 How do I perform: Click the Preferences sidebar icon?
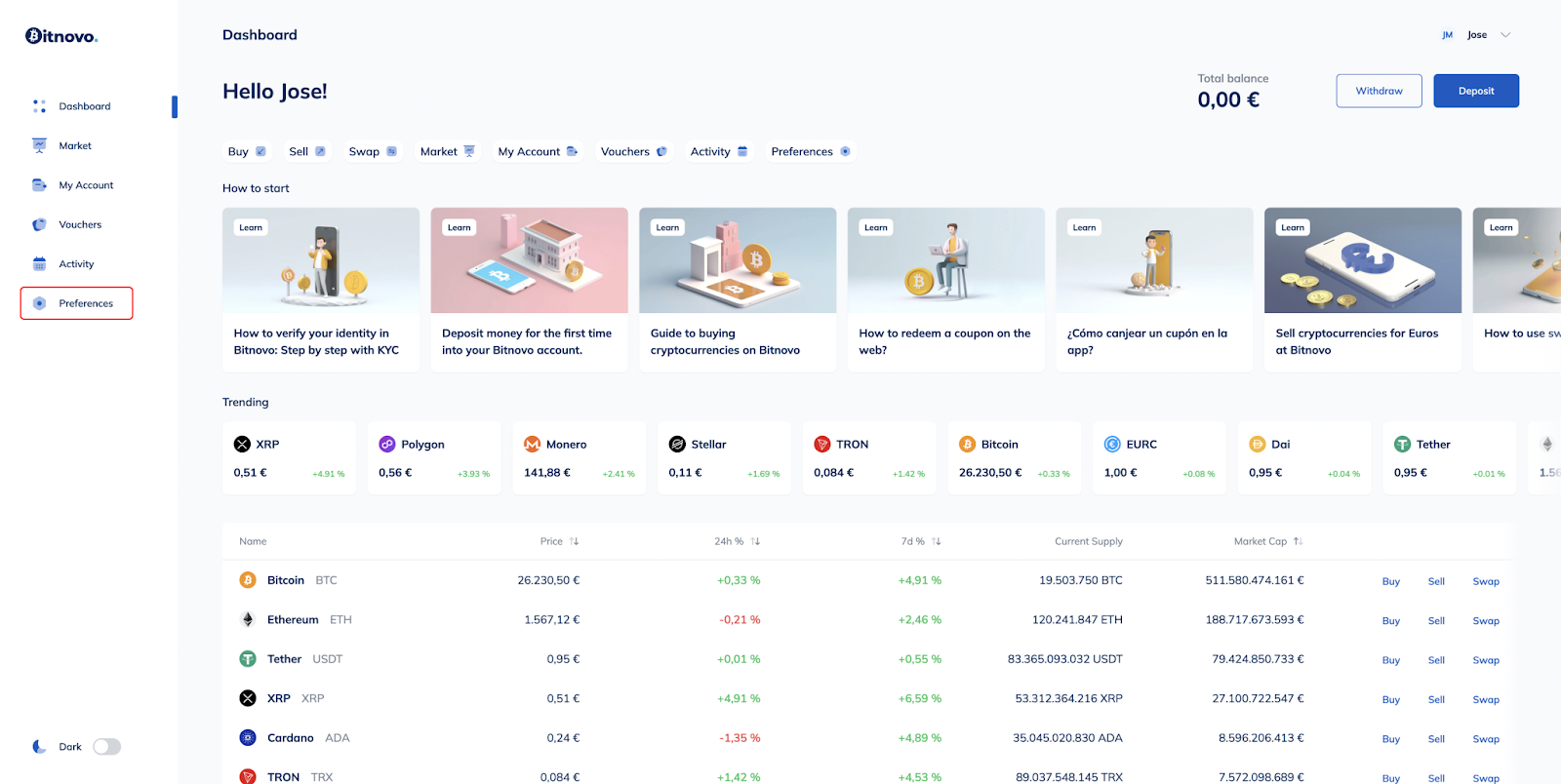pyautogui.click(x=39, y=303)
